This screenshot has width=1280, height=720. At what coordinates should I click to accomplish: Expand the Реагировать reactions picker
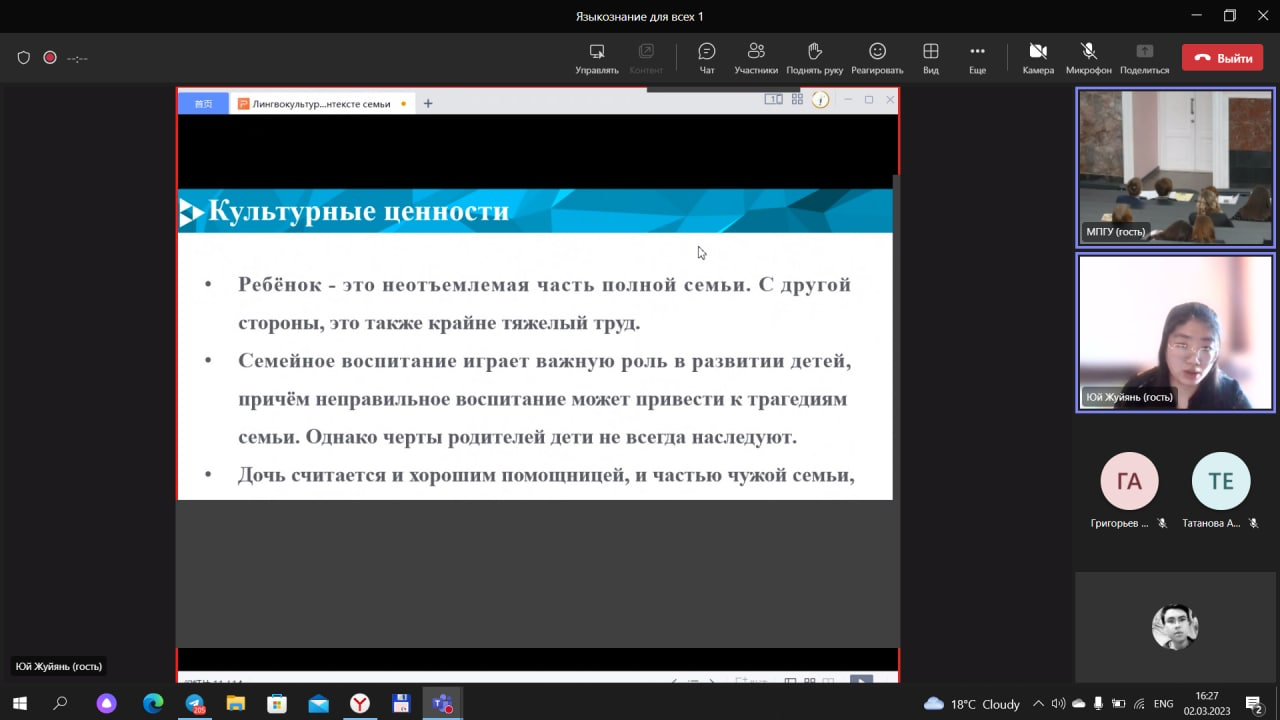coord(877,58)
